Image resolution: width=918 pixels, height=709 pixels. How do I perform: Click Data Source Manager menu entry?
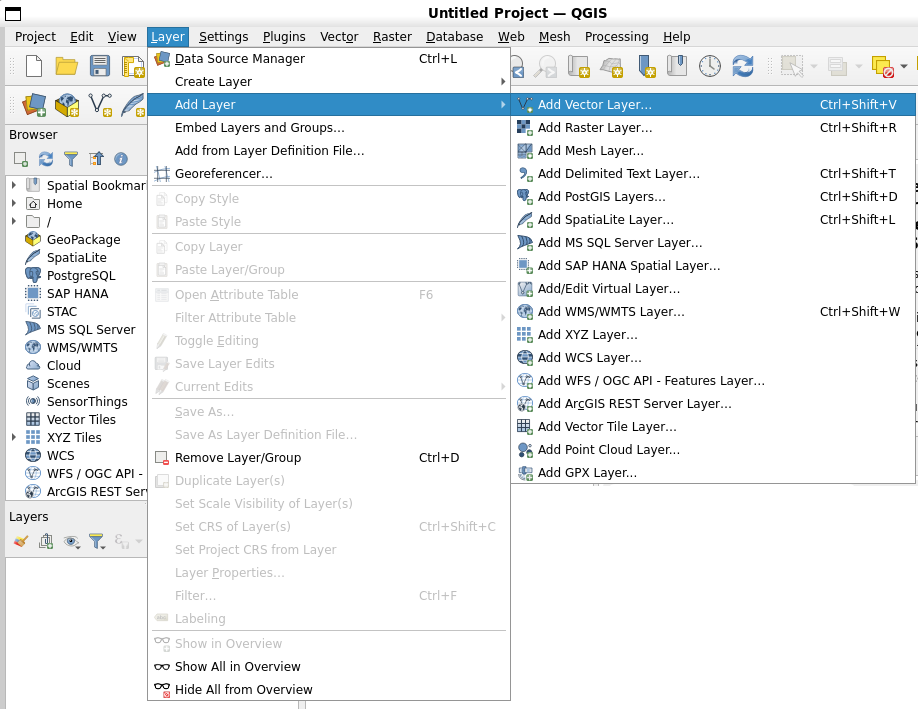click(239, 59)
